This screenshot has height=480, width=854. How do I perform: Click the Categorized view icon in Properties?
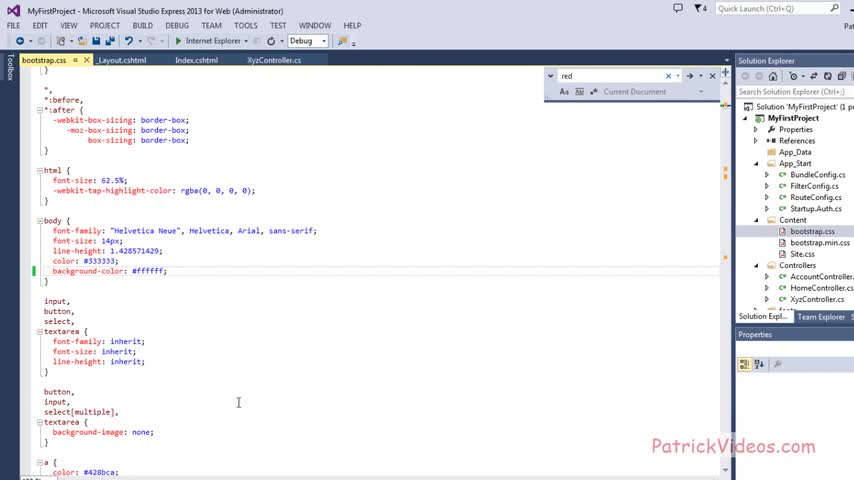click(745, 364)
